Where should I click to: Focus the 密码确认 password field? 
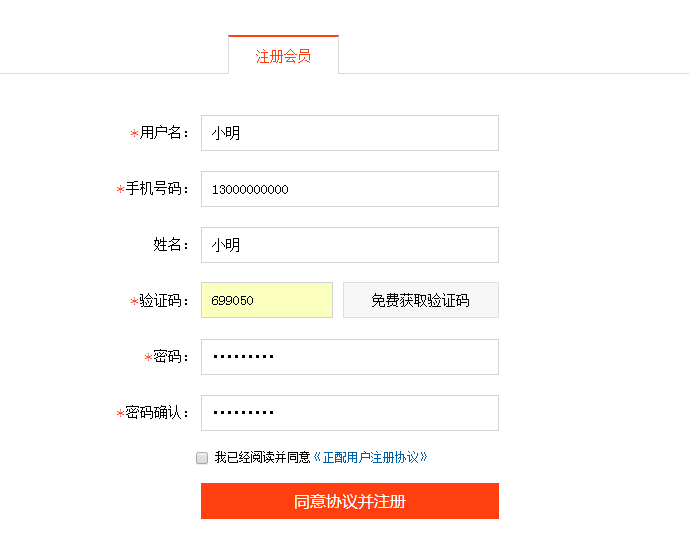[349, 413]
